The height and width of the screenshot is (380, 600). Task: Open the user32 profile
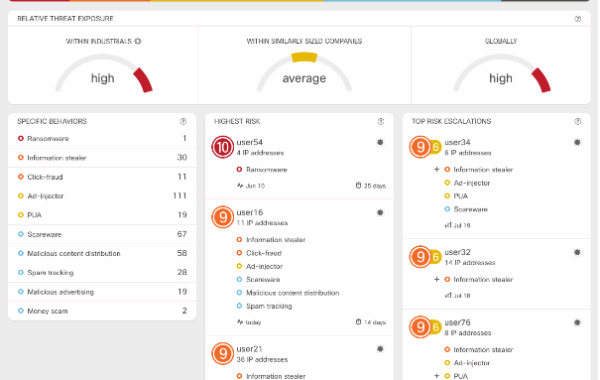click(x=457, y=252)
